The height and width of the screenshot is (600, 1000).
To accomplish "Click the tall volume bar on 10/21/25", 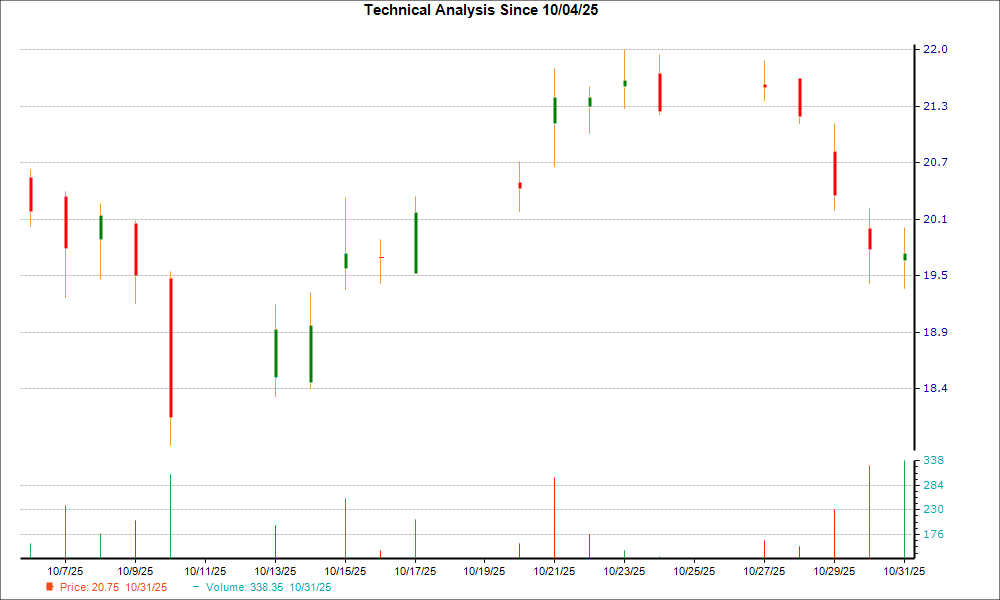I will point(555,515).
